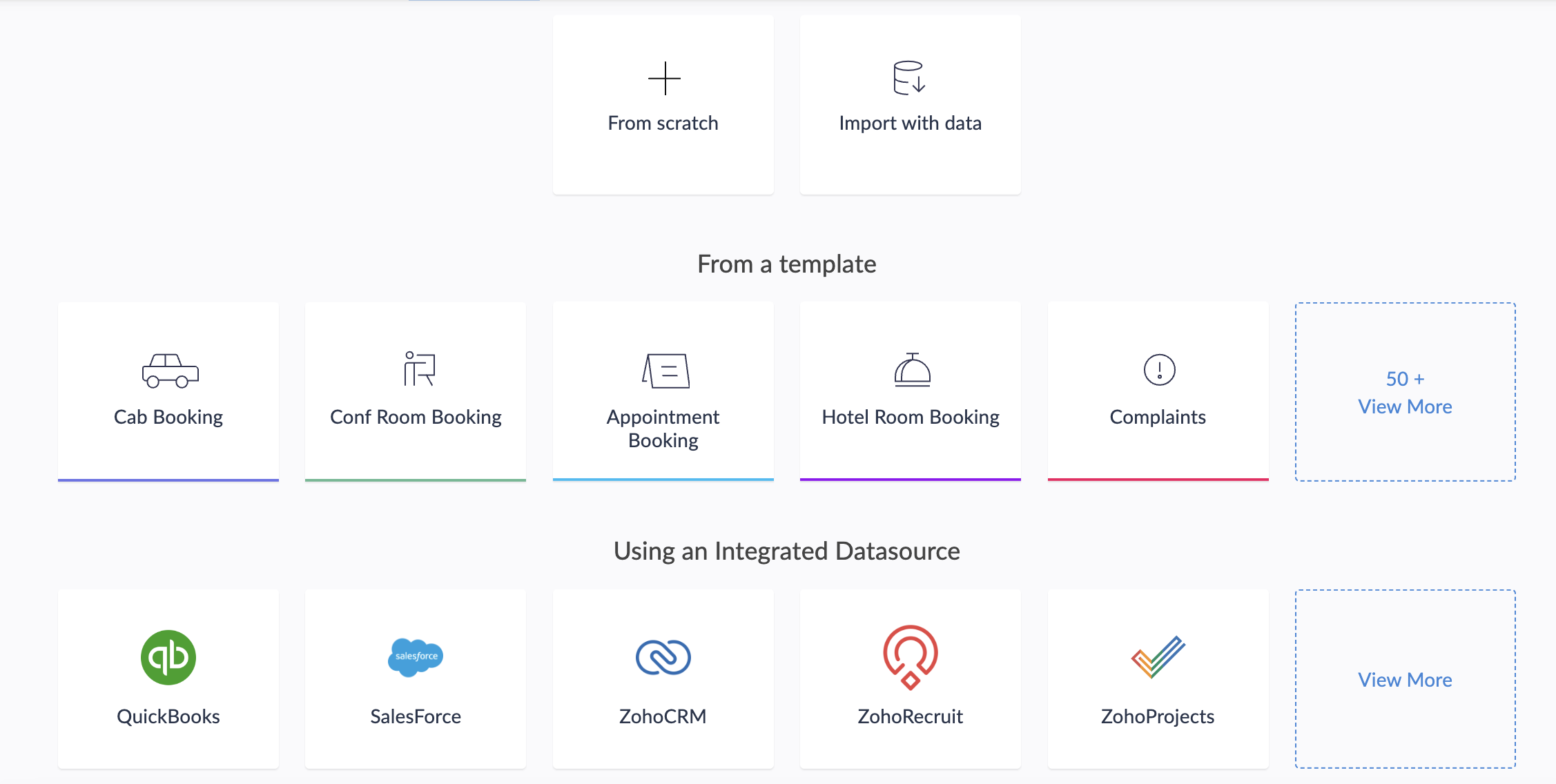
Task: Select the Cab Booking car icon
Action: point(170,371)
